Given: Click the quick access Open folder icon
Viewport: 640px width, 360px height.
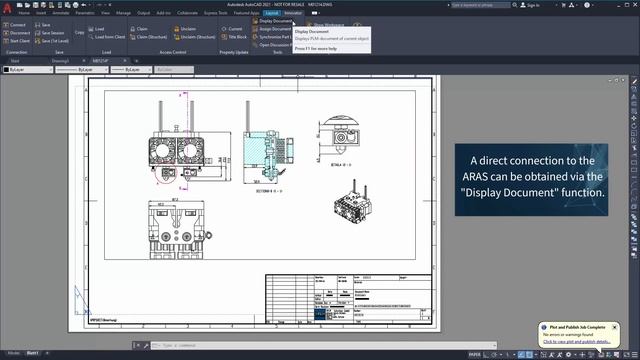Looking at the screenshot, I should pyautogui.click(x=27, y=5).
